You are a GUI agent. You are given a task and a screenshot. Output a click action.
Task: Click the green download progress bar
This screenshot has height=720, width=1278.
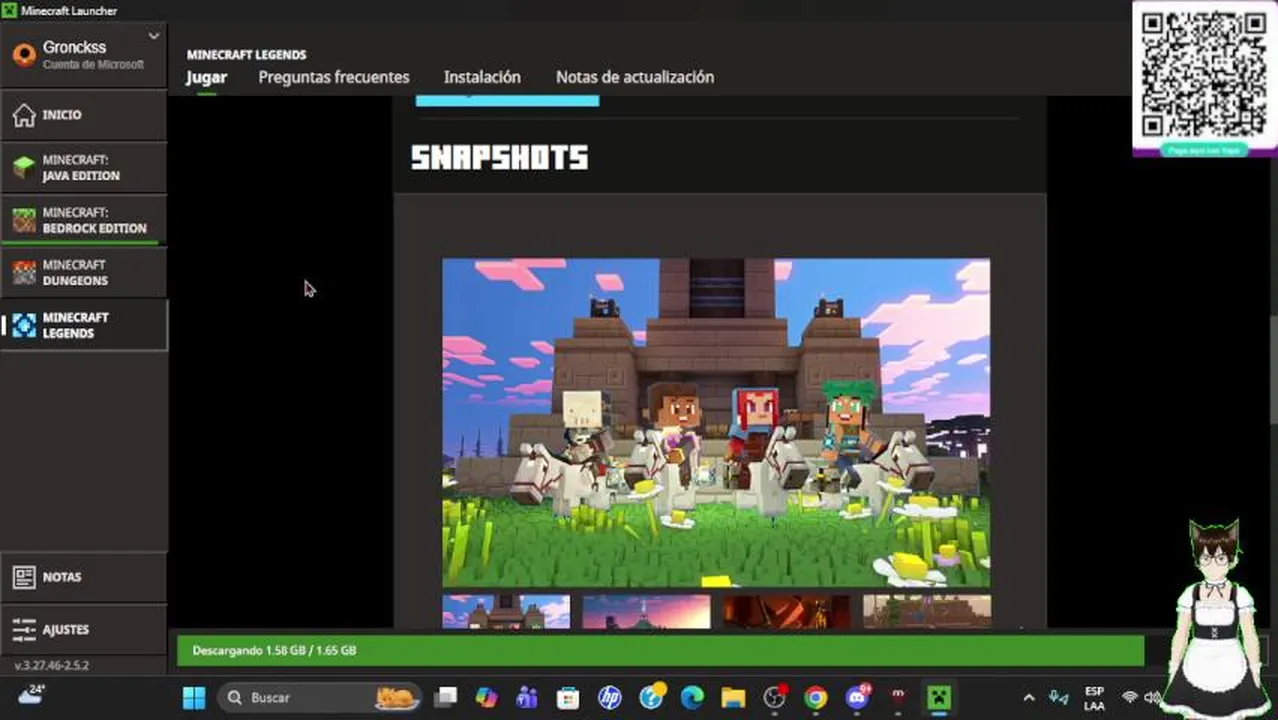[660, 650]
